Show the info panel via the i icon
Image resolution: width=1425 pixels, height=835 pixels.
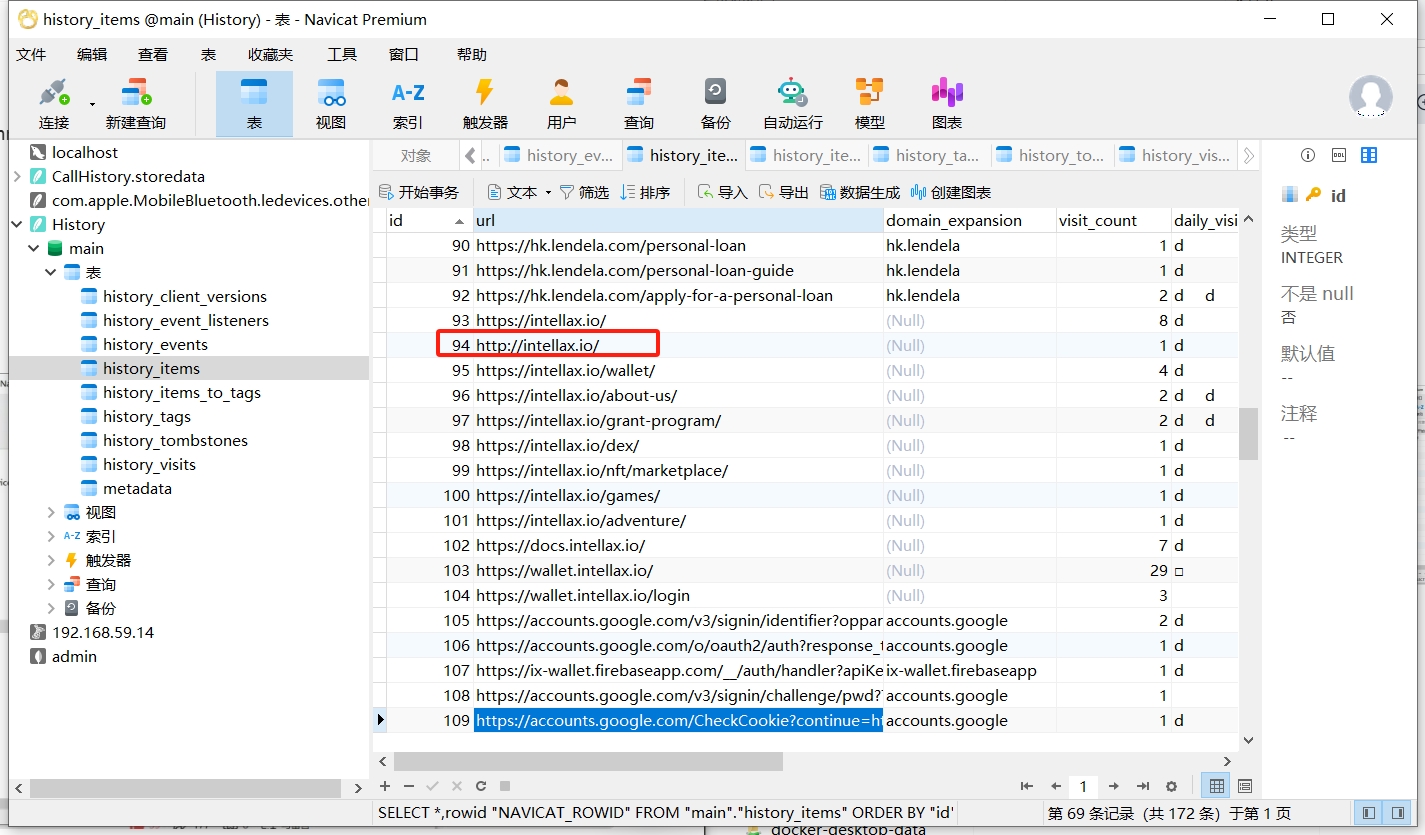pyautogui.click(x=1307, y=155)
